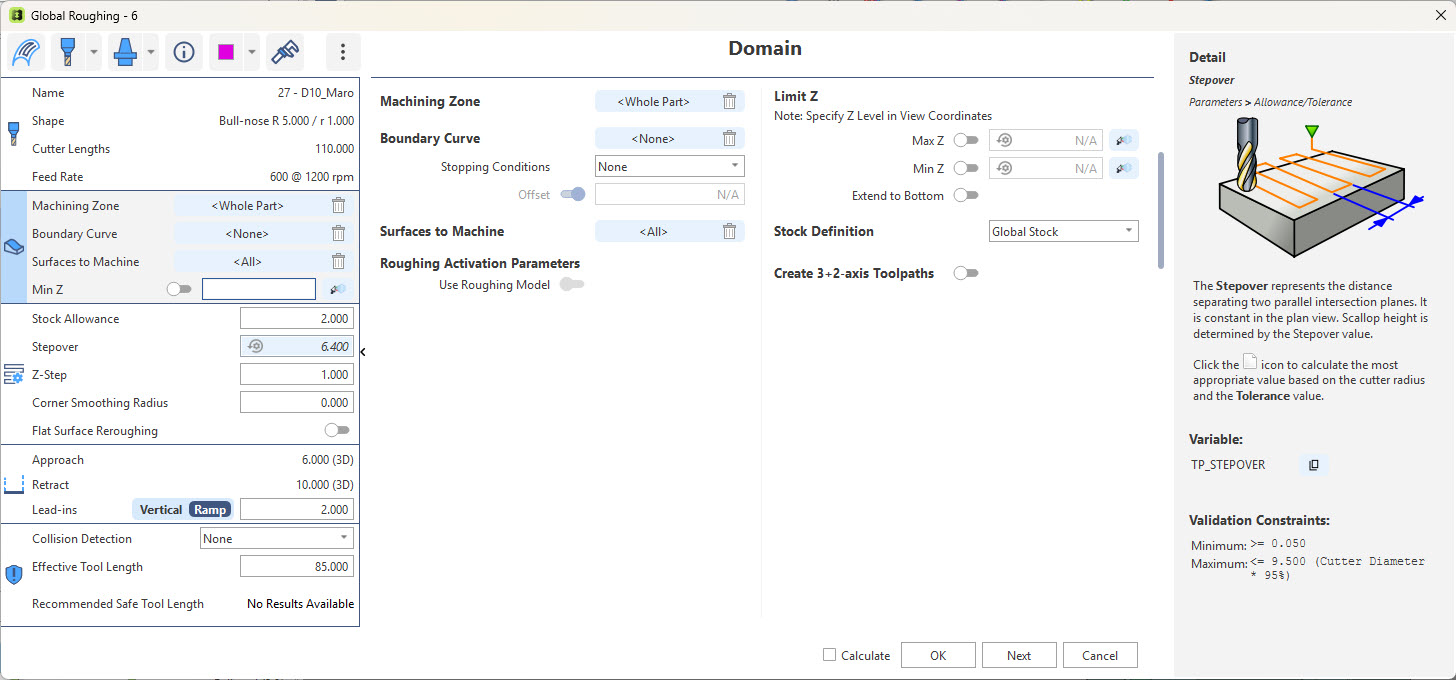Delete Machining Zone in the Domain page
The image size is (1456, 680).
point(730,101)
